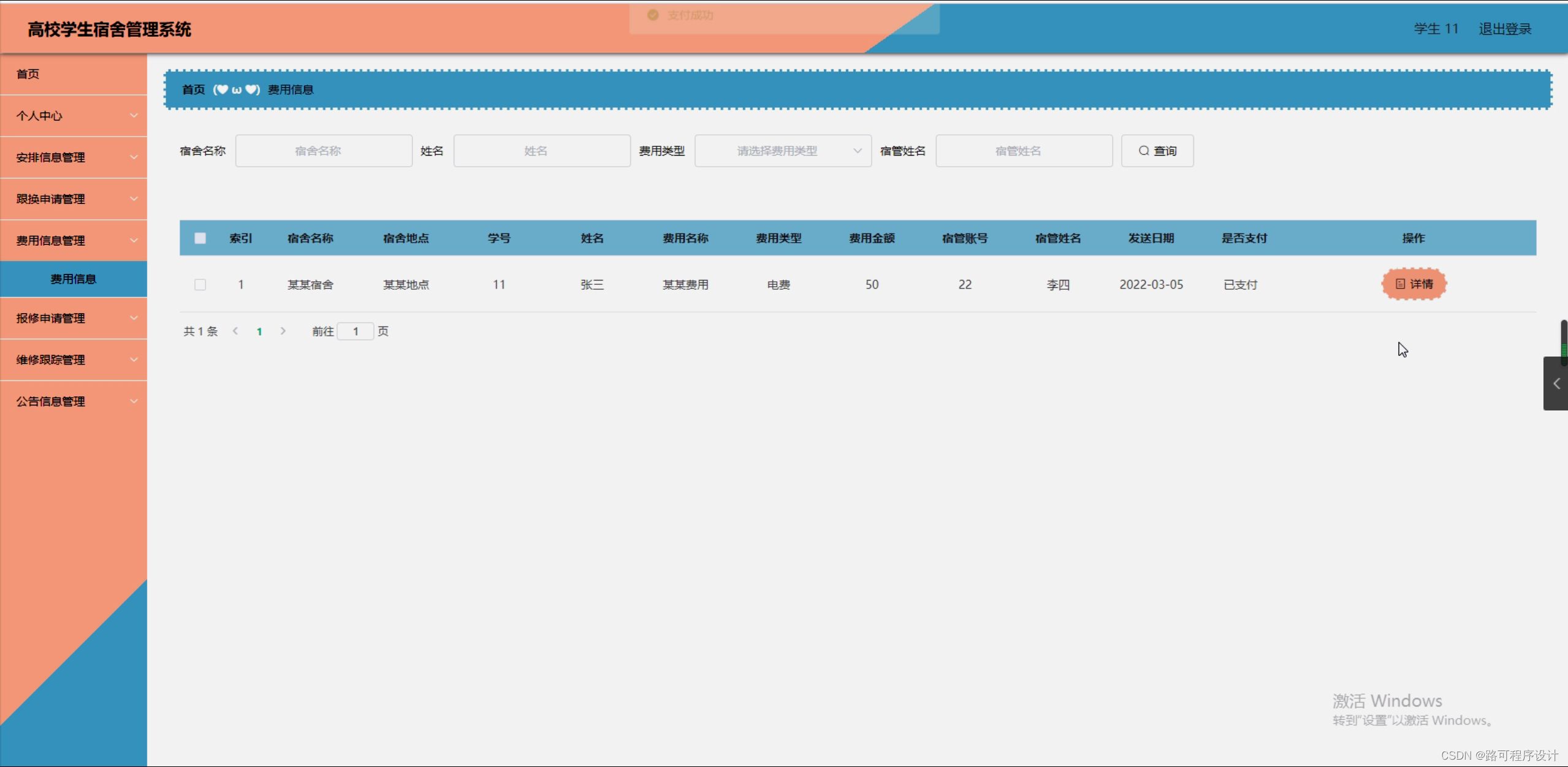Open the 请选择费用类型 dropdown

(x=782, y=151)
